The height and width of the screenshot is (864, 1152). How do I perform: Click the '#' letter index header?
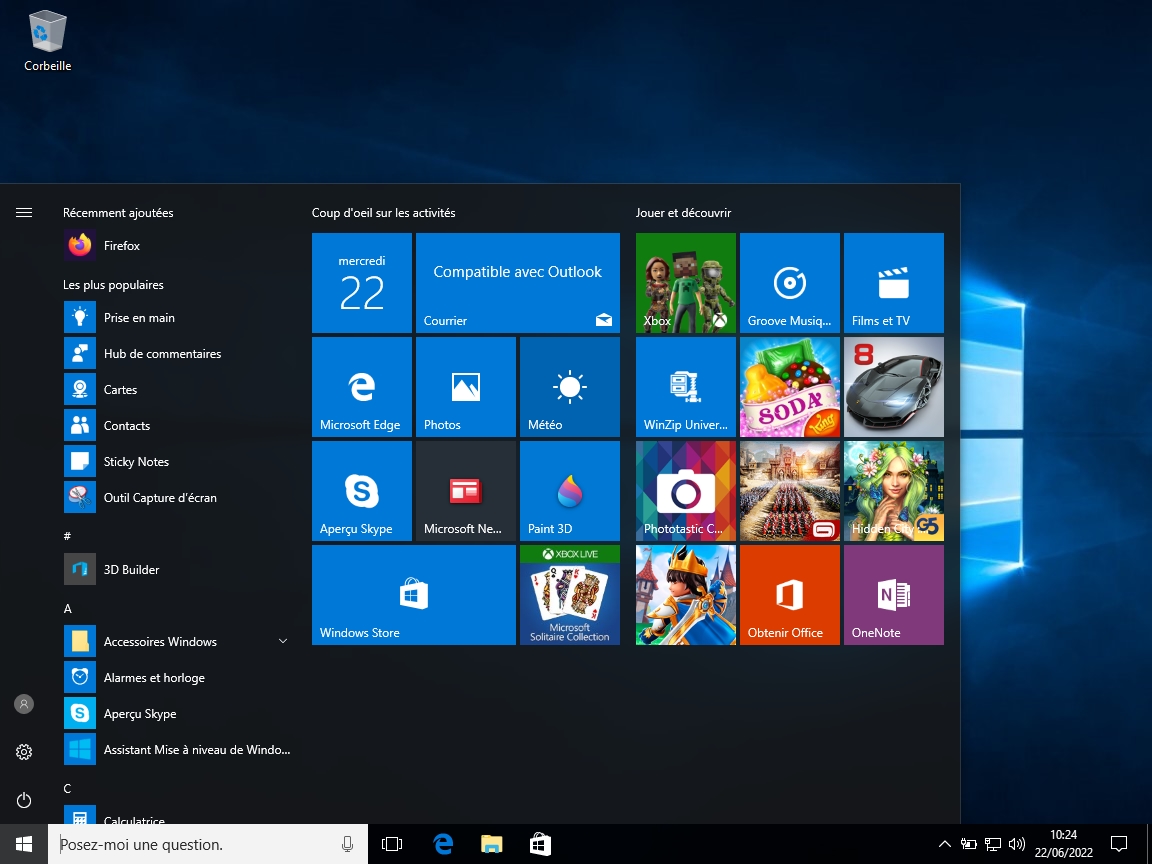click(x=67, y=536)
